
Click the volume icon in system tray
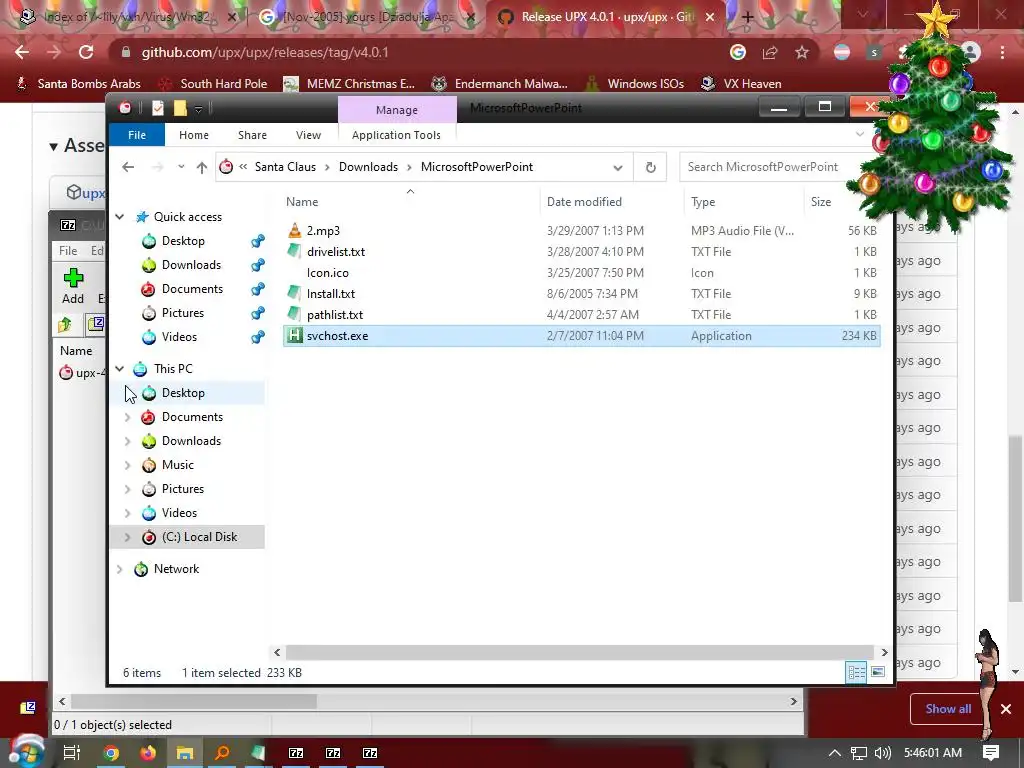click(882, 753)
